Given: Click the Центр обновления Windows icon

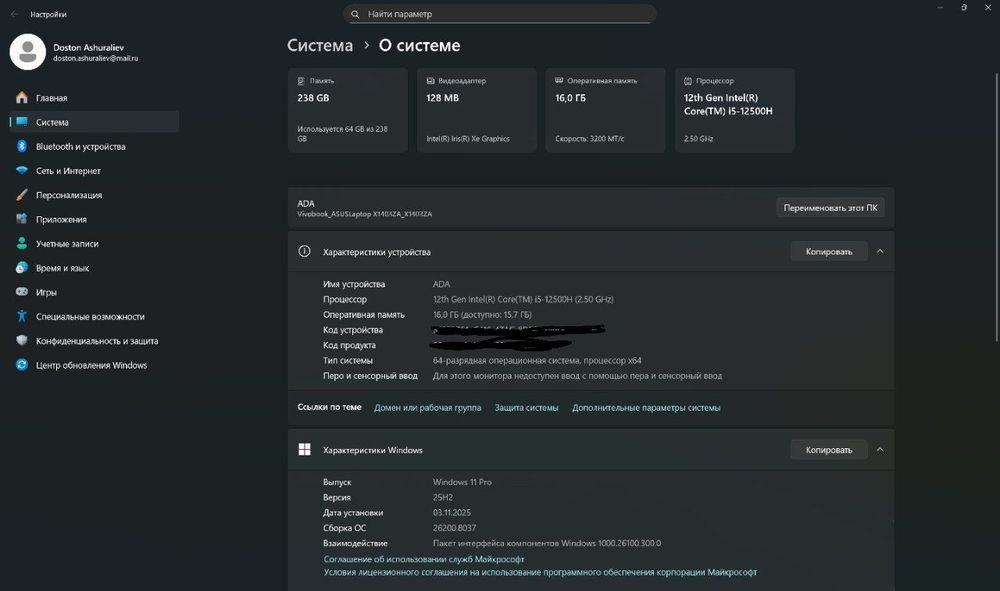Looking at the screenshot, I should (22, 365).
